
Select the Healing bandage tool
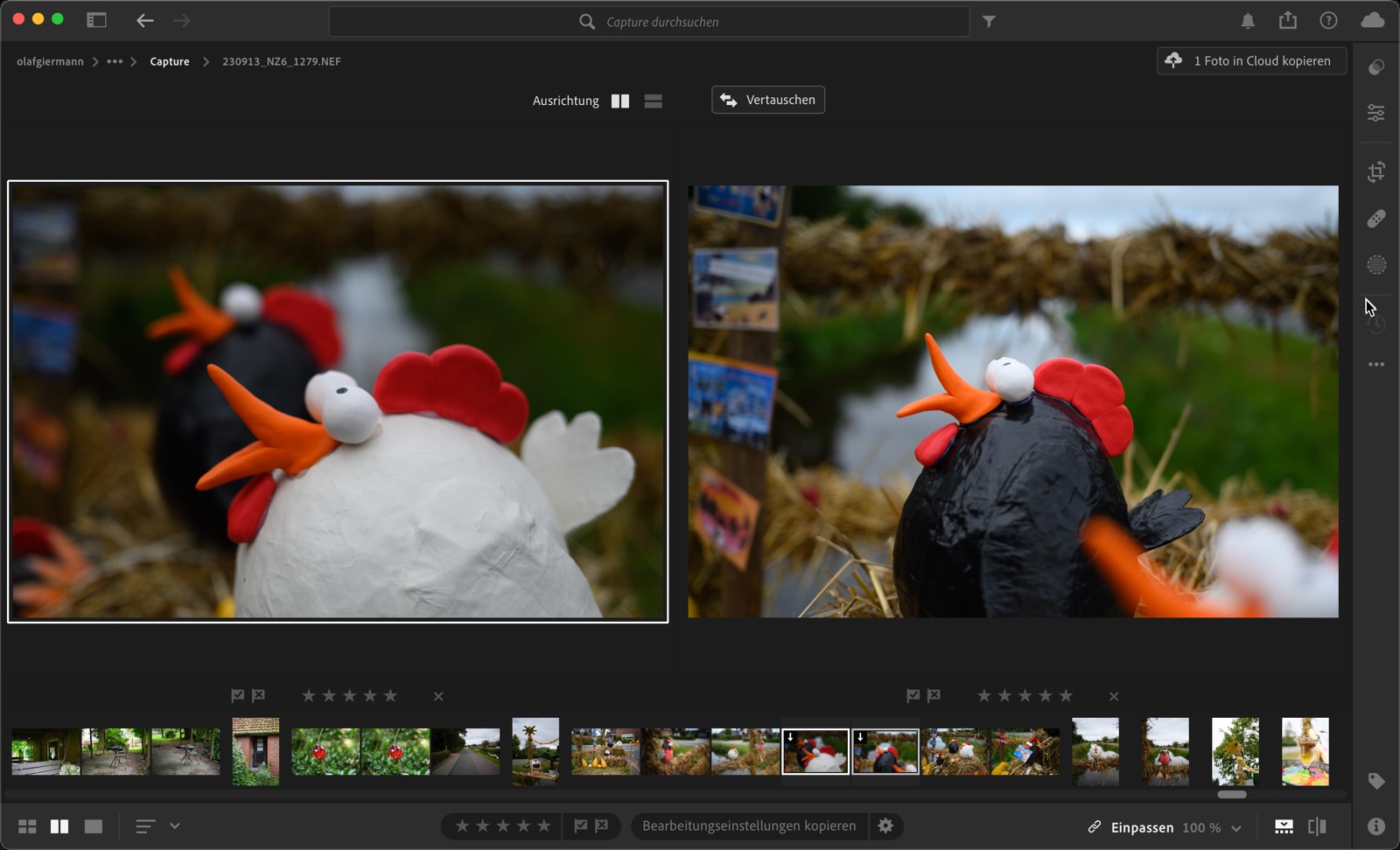(1376, 219)
